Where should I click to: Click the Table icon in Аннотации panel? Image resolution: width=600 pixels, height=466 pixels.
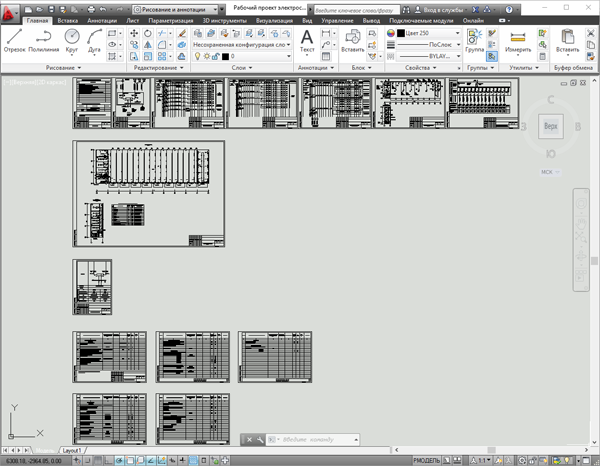326,57
